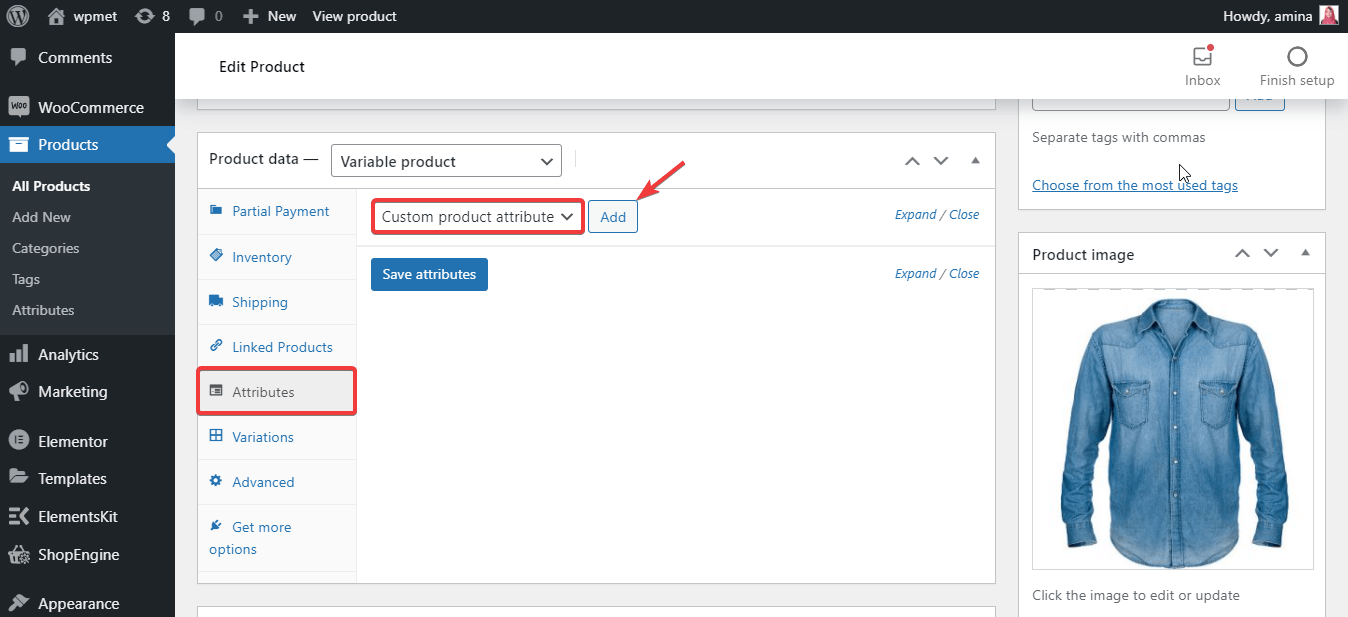Open the updates icon showing 8
Viewport: 1348px width, 617px height.
coord(152,16)
